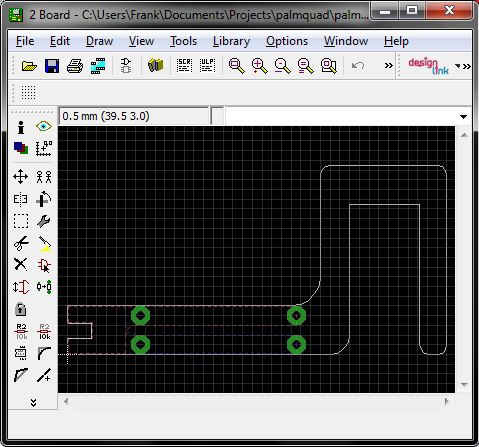Click the Zoom to fit icon
This screenshot has width=479, height=447.
[236, 66]
